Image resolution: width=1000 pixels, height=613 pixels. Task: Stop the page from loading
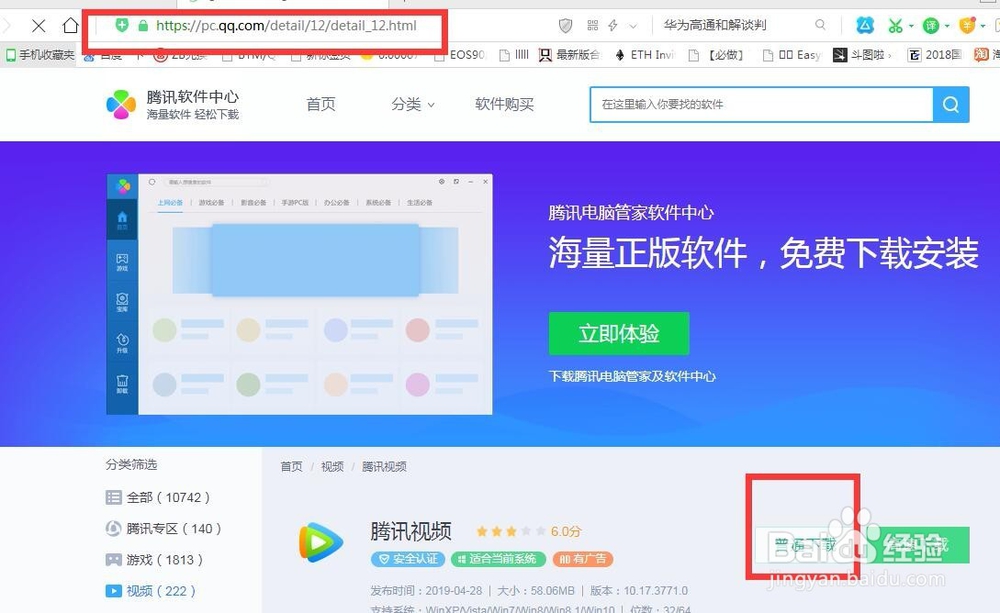(x=39, y=26)
